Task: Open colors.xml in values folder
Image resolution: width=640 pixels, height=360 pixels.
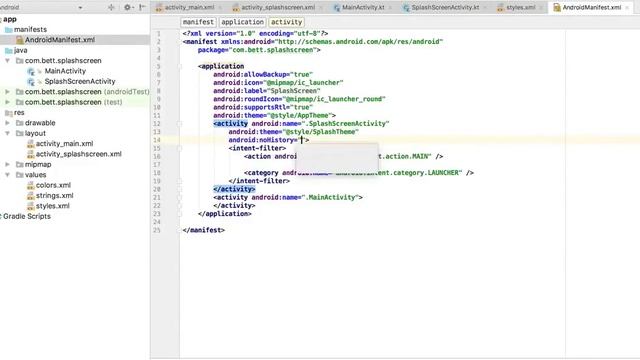Action: click(x=53, y=185)
